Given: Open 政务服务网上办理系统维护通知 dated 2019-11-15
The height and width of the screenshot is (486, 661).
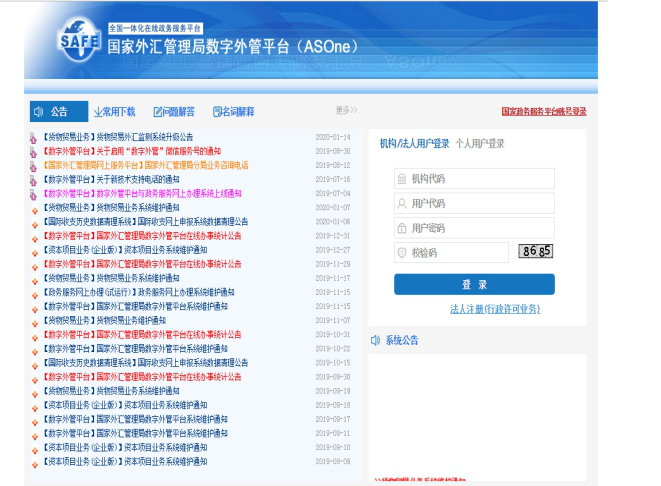Looking at the screenshot, I should click(x=139, y=292).
